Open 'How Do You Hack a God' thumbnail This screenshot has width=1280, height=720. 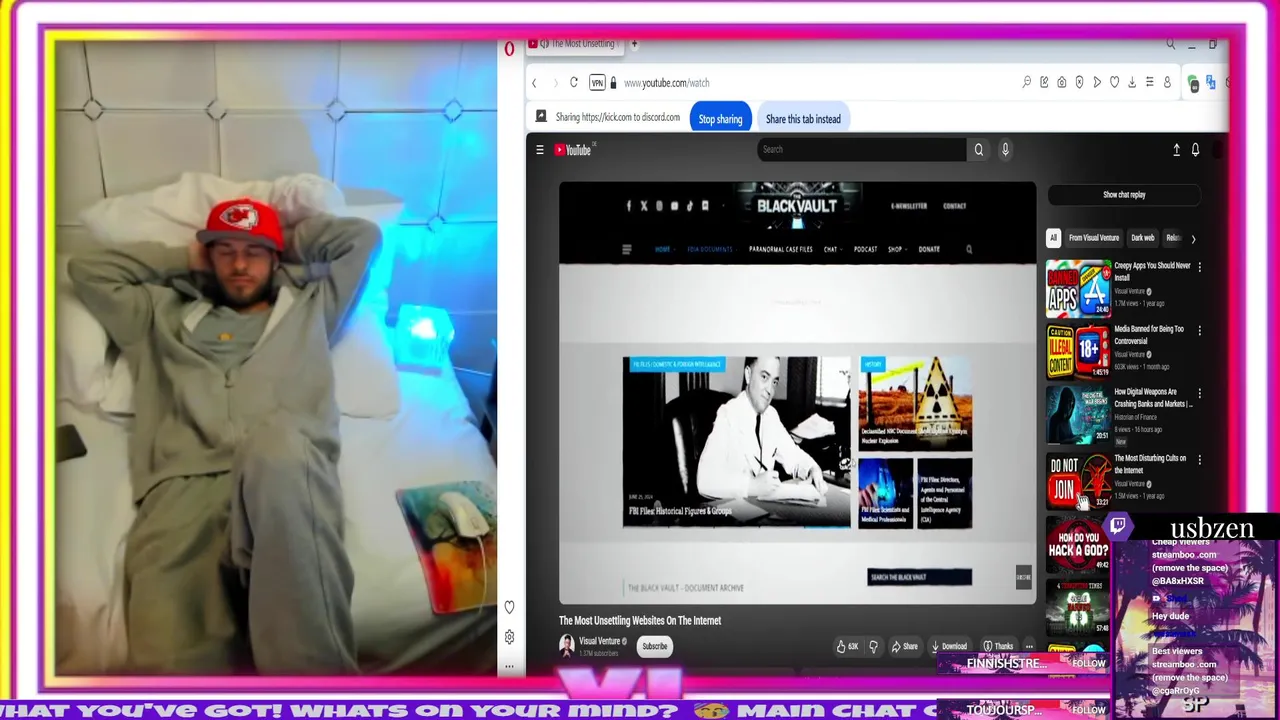pyautogui.click(x=1078, y=544)
